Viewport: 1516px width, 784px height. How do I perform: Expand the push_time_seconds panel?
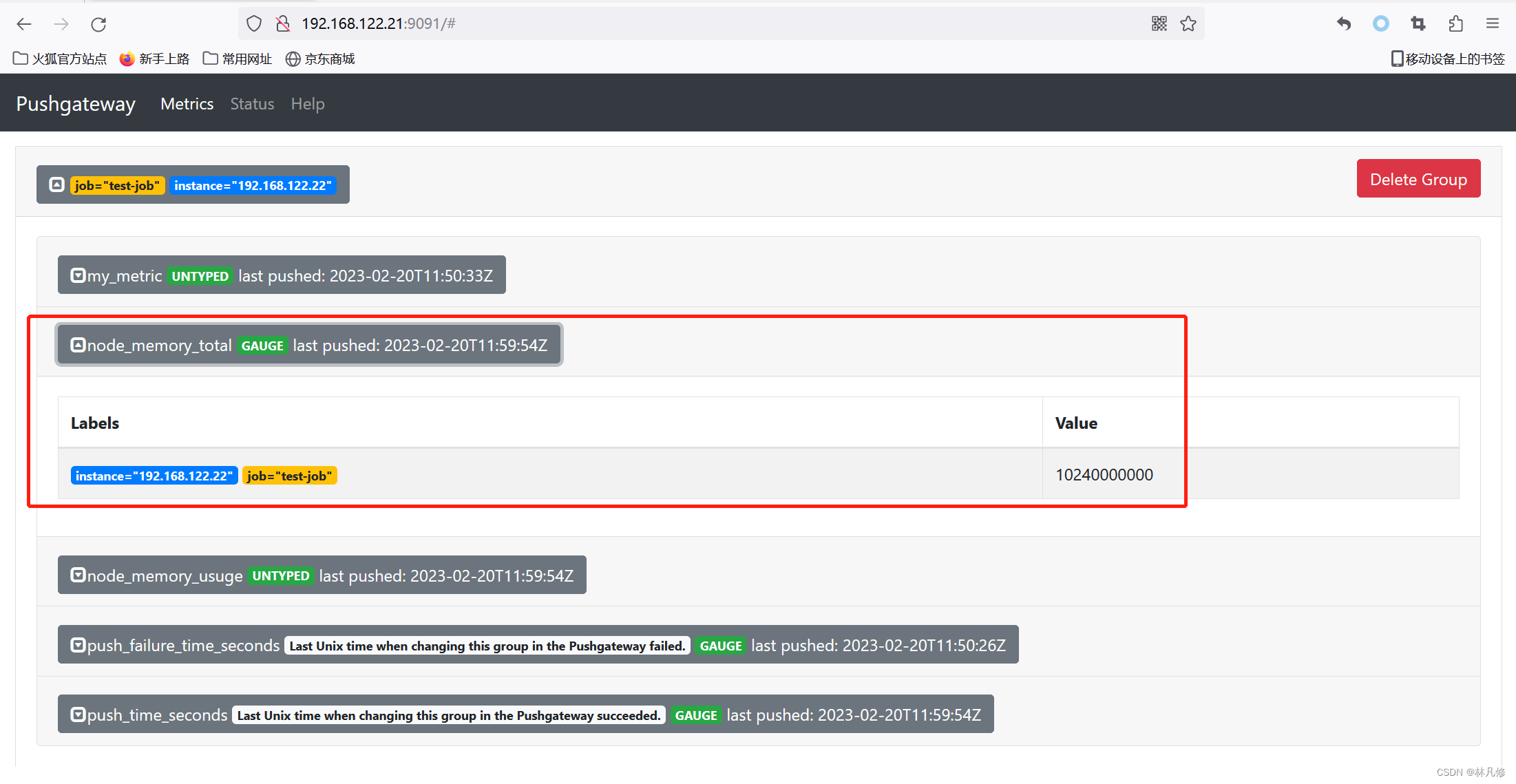coord(525,714)
